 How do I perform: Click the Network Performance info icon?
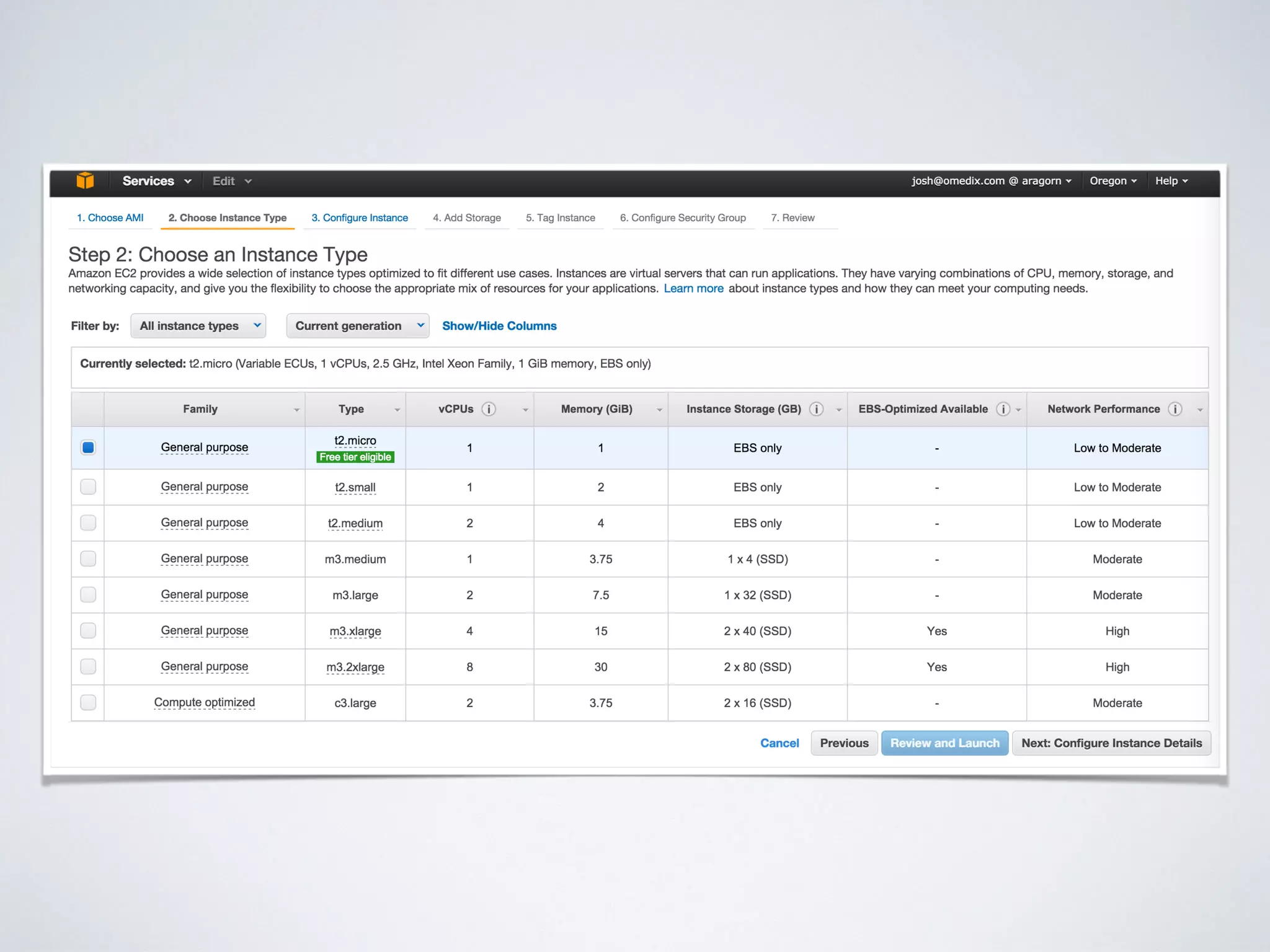(1175, 409)
